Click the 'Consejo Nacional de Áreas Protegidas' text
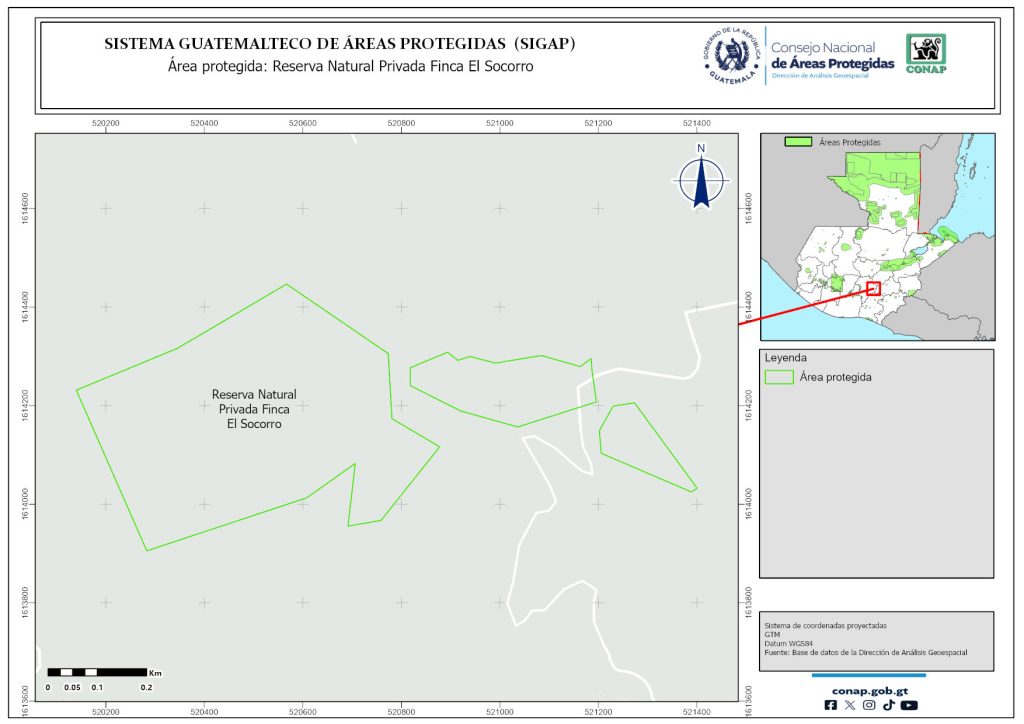 tap(832, 56)
